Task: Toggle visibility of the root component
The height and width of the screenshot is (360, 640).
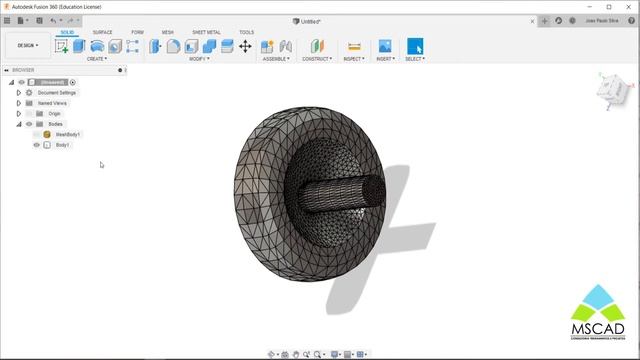Action: click(x=22, y=82)
